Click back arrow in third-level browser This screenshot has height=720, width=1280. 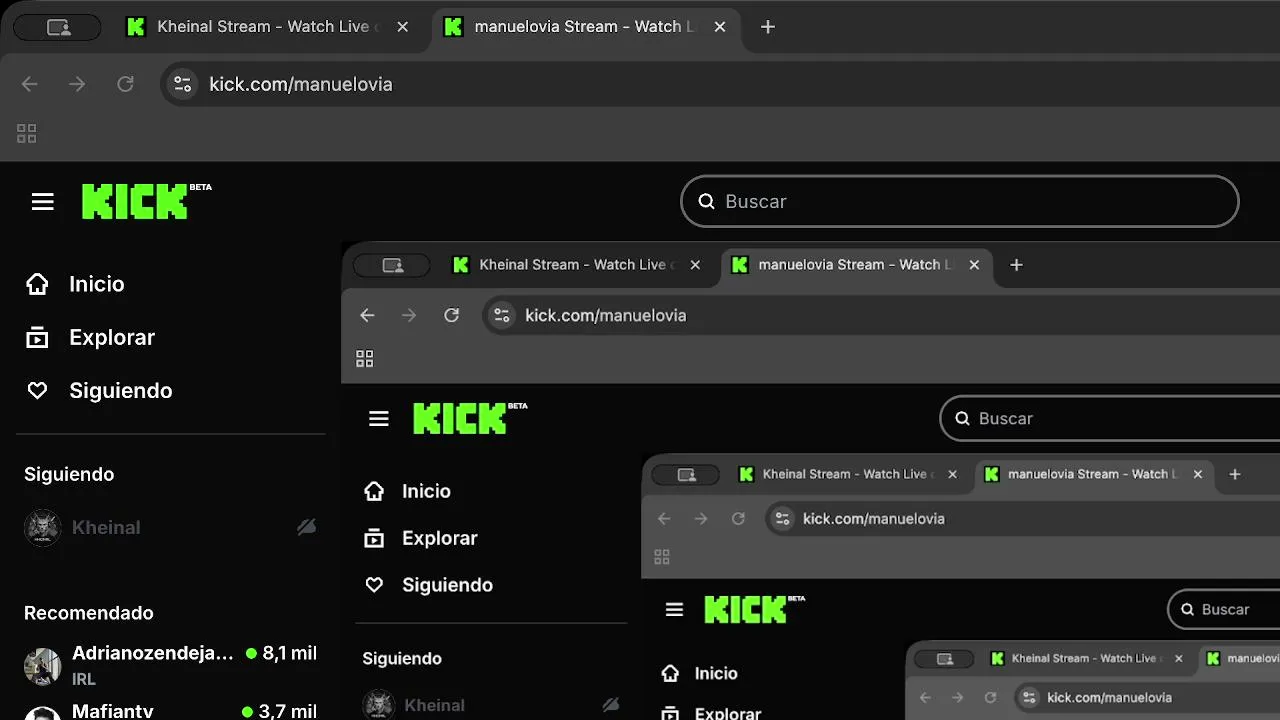click(664, 518)
